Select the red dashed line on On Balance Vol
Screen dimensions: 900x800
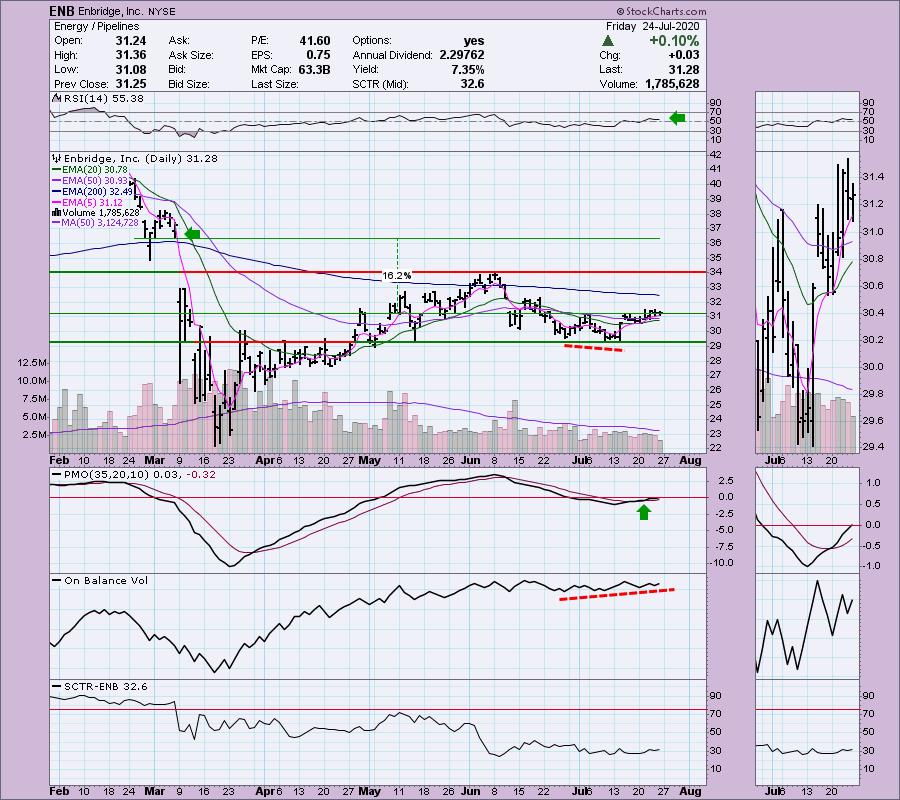(x=616, y=594)
